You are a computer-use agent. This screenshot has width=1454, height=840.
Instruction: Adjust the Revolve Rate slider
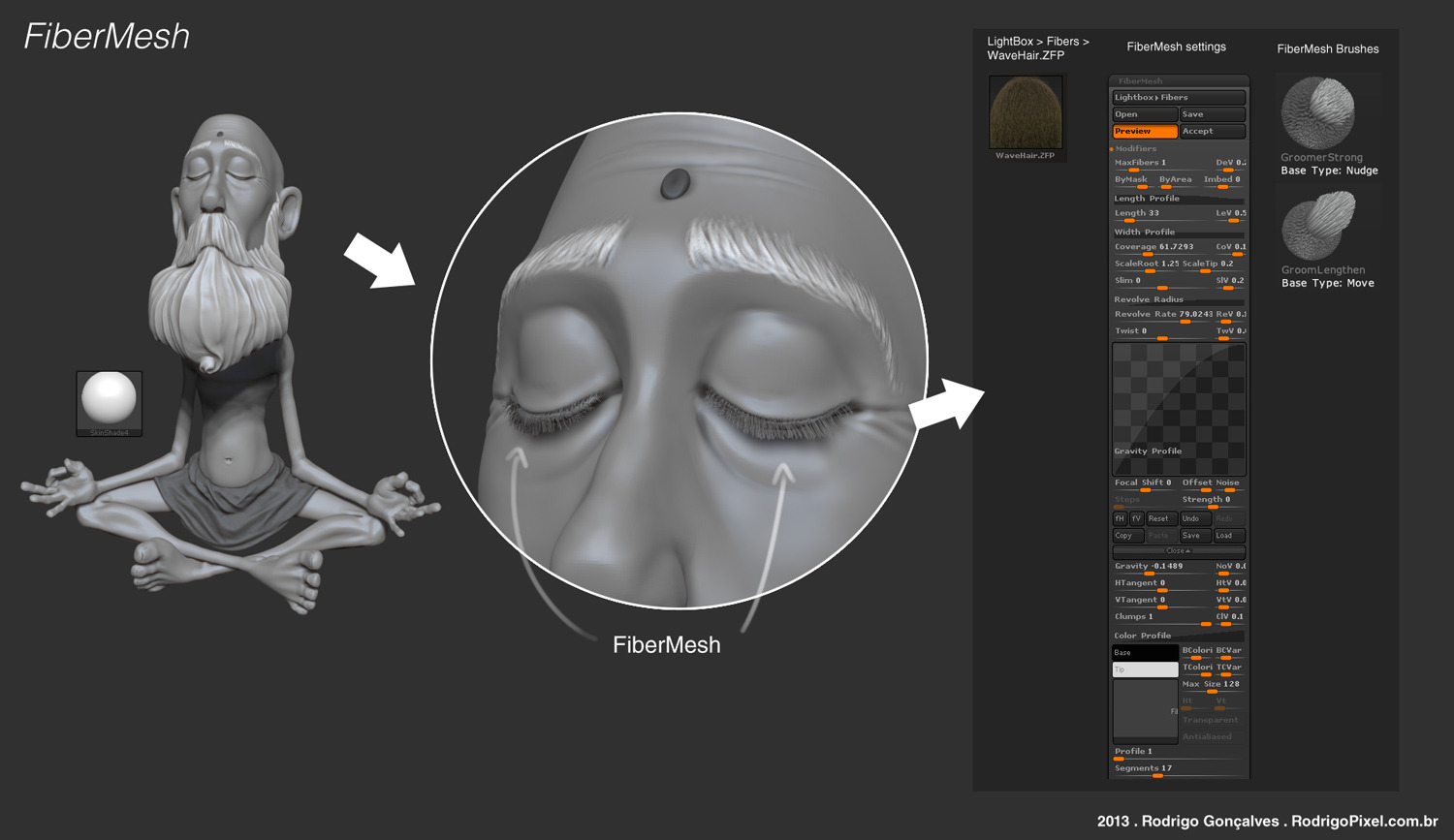click(x=1161, y=315)
